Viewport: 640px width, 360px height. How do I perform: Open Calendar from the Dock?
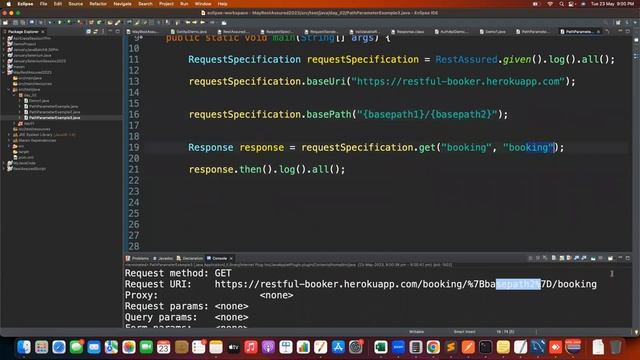point(164,347)
